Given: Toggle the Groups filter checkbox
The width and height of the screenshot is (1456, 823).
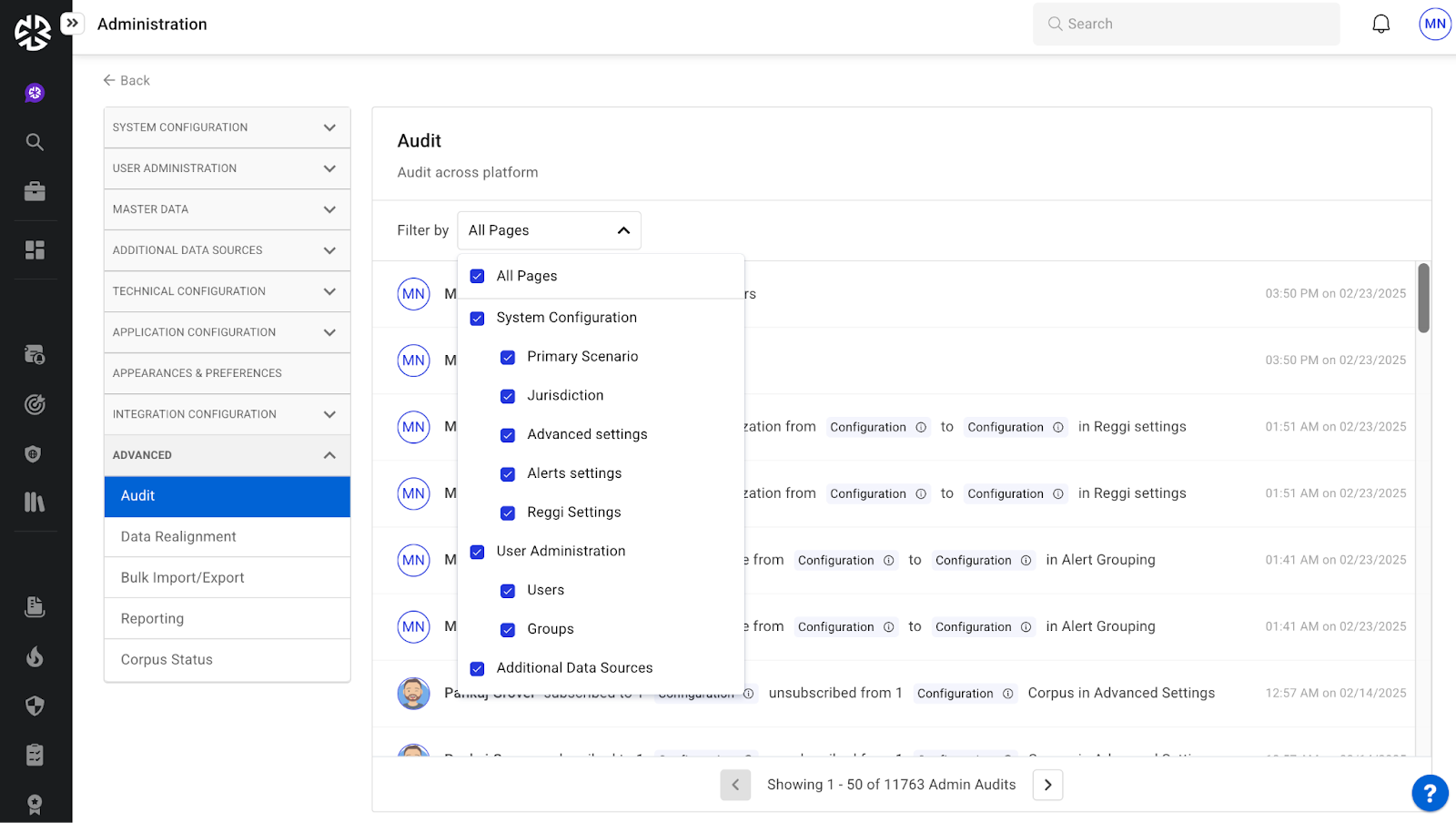Looking at the screenshot, I should (508, 630).
